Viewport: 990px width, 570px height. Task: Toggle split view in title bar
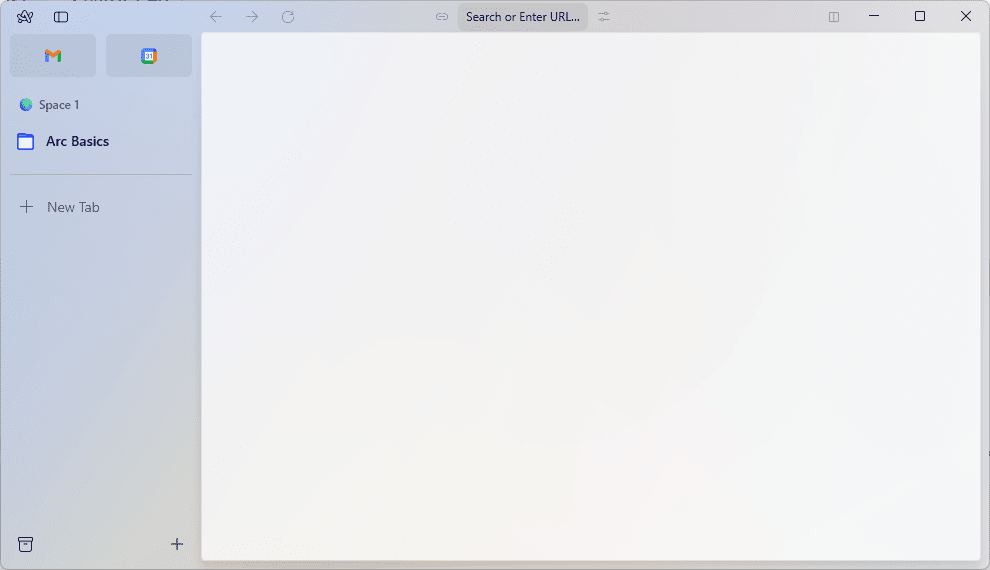point(834,17)
